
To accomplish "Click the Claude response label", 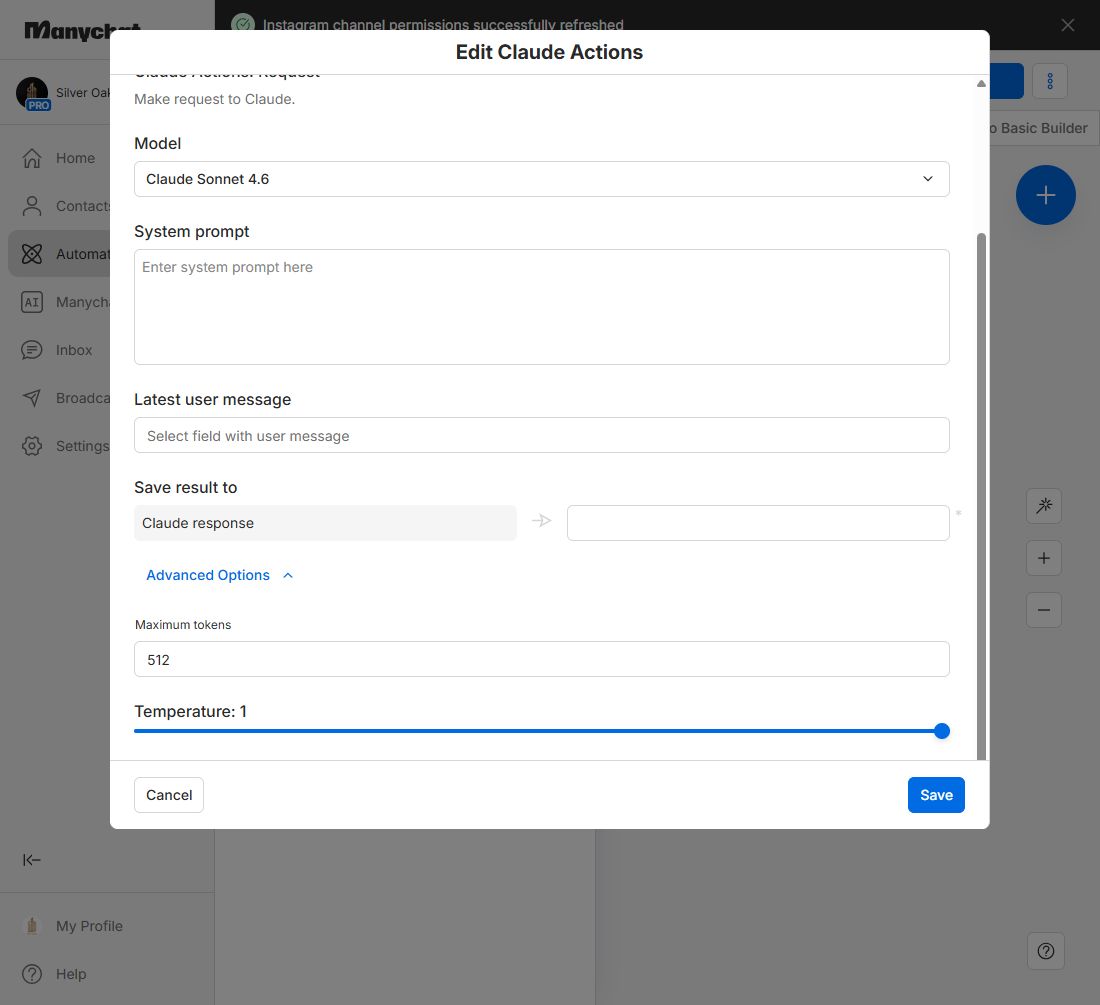I will (x=198, y=523).
